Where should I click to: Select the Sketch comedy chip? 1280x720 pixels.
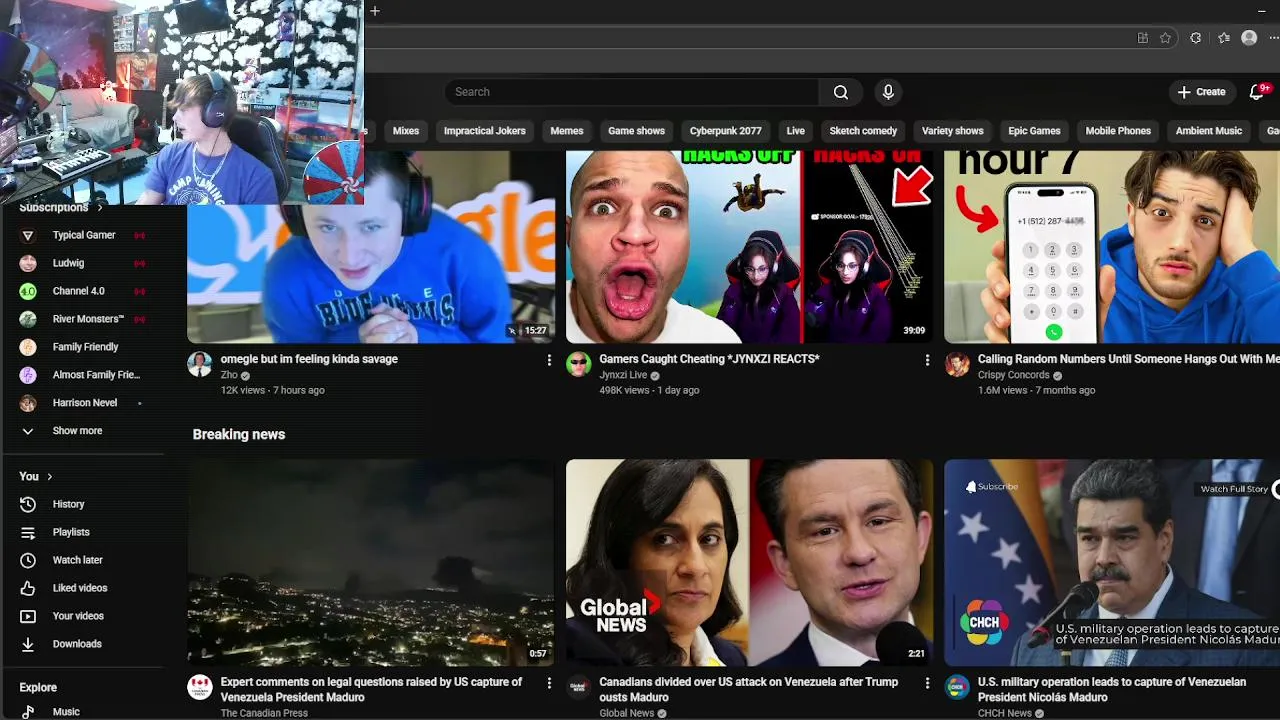pyautogui.click(x=863, y=131)
